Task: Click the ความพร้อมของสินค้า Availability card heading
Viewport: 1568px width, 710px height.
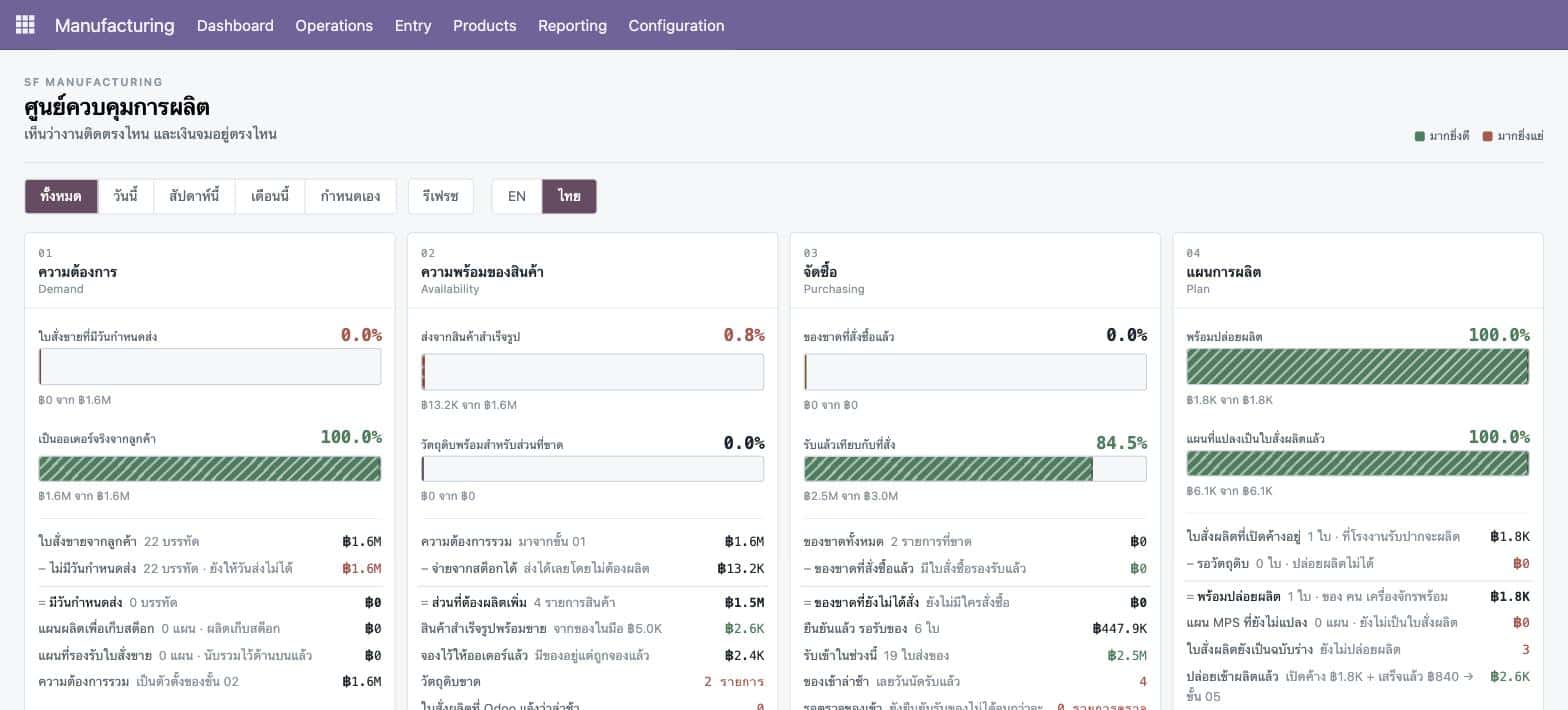Action: (482, 272)
